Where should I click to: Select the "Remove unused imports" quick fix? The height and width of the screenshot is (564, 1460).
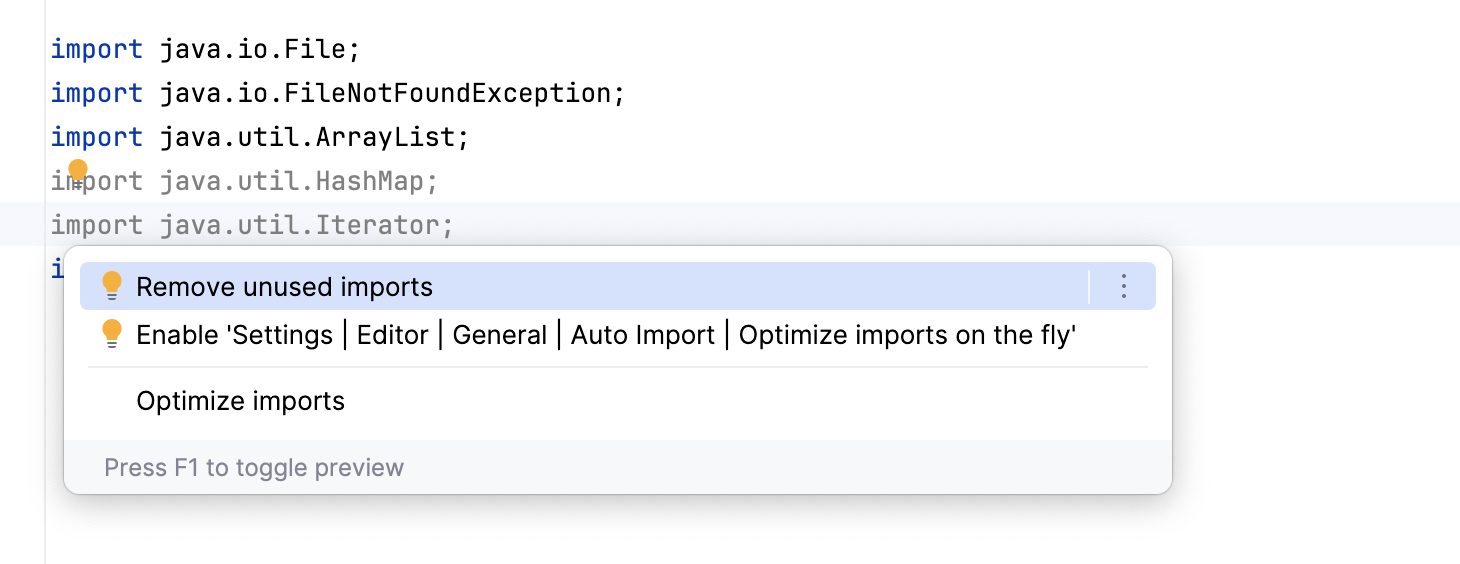coord(285,287)
